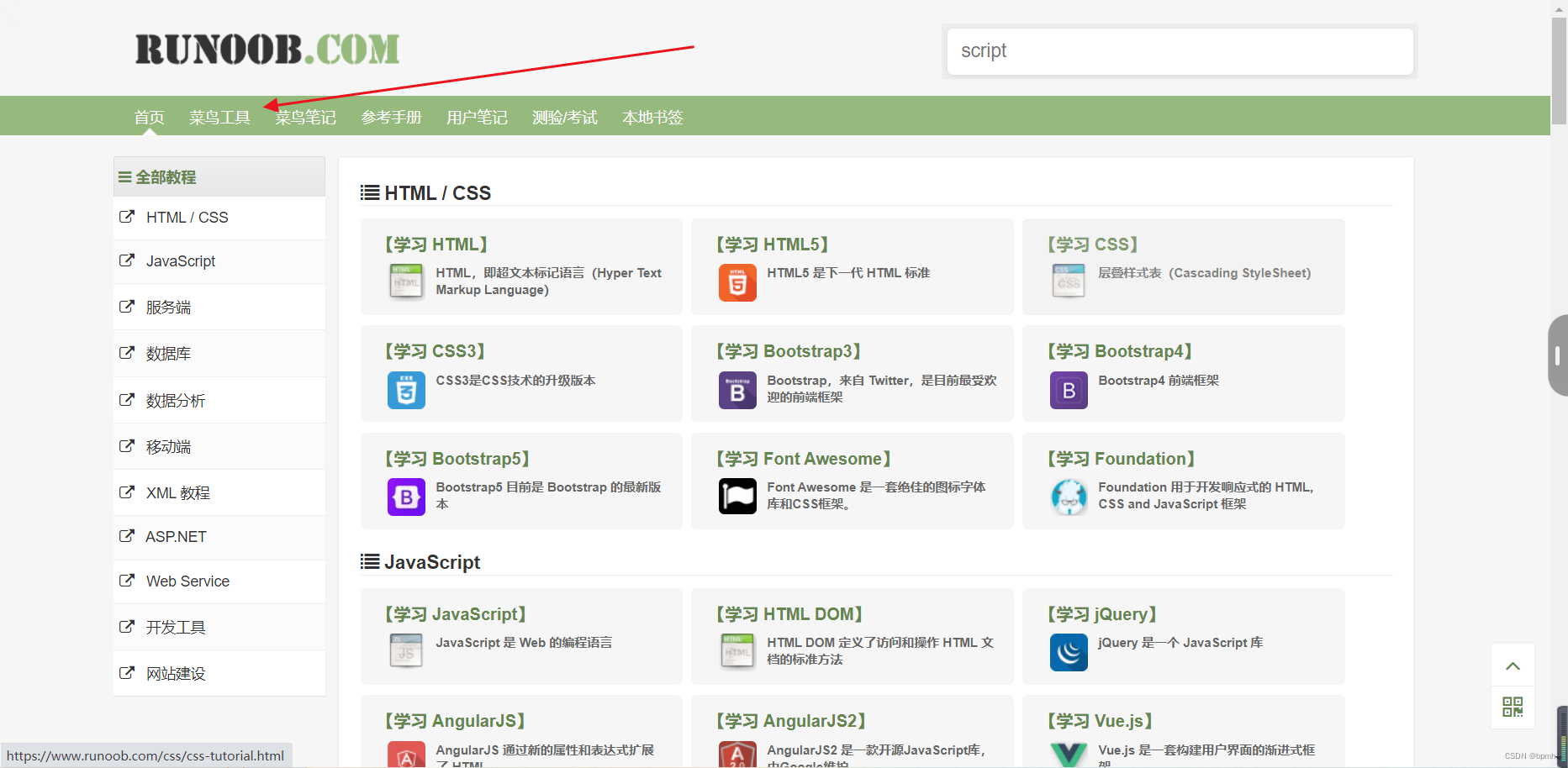The image size is (1568, 768).
Task: Click the back-to-top arrow button
Action: (1513, 665)
